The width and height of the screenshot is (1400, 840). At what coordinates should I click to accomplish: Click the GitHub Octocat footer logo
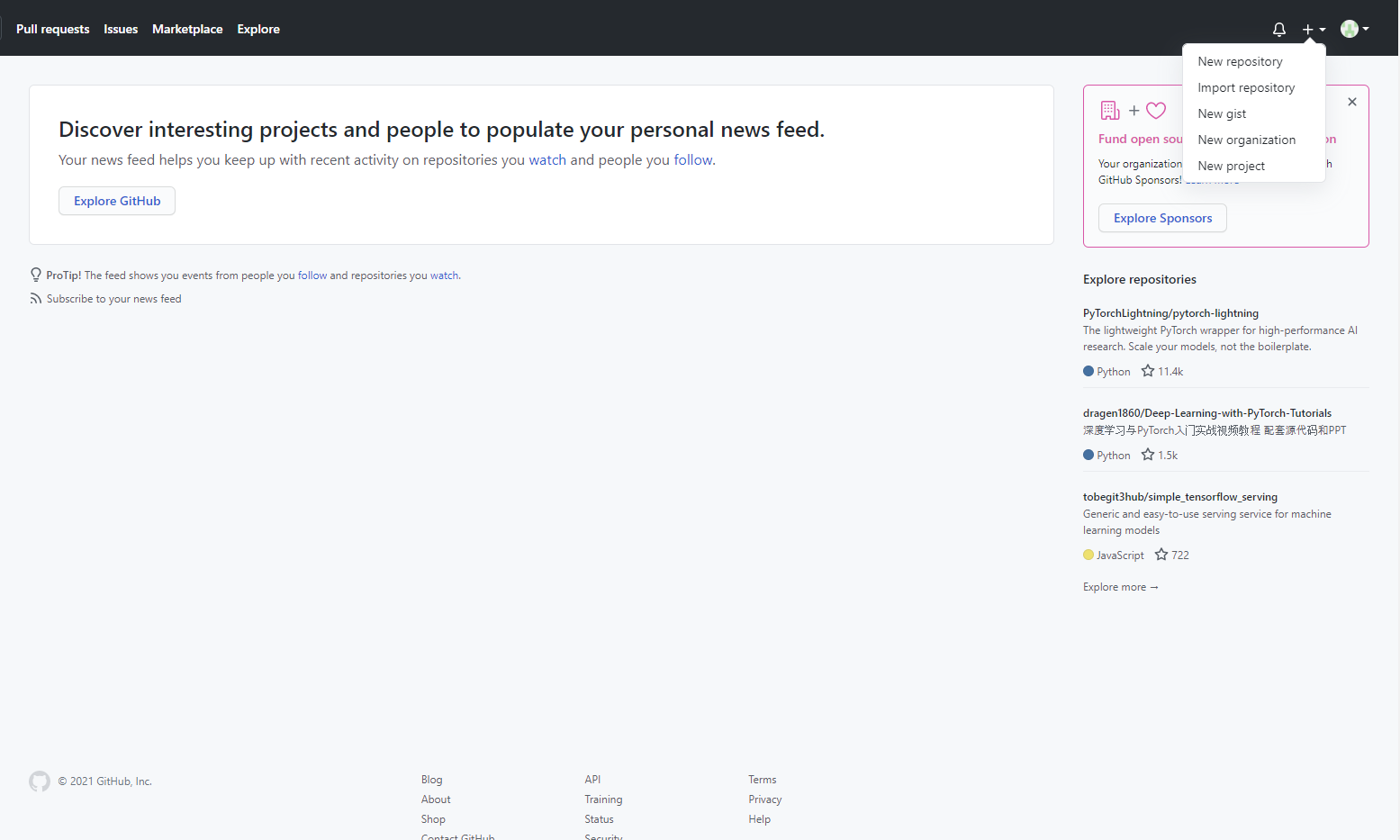tap(40, 781)
